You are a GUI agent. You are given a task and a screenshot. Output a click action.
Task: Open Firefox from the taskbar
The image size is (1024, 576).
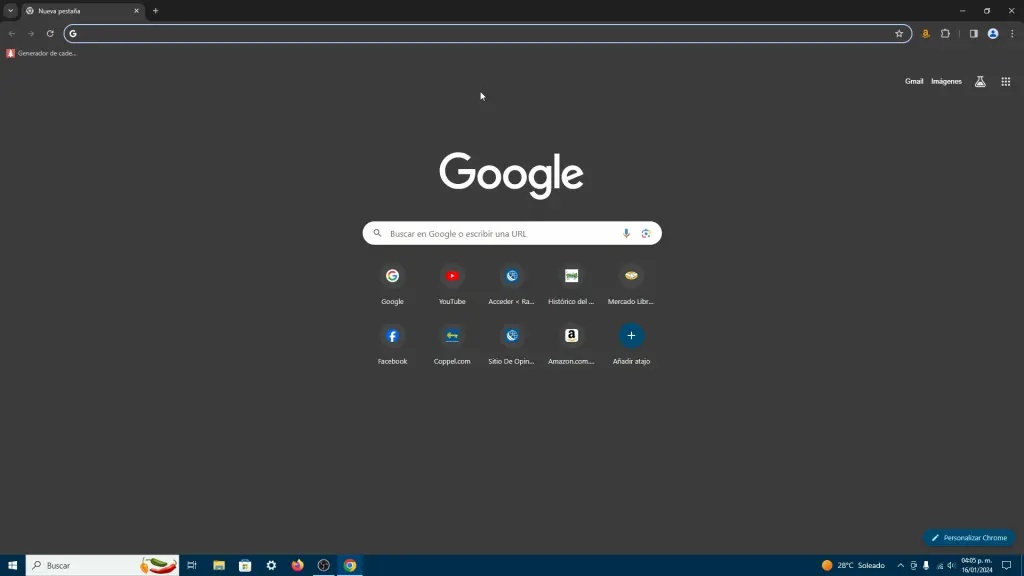point(297,565)
